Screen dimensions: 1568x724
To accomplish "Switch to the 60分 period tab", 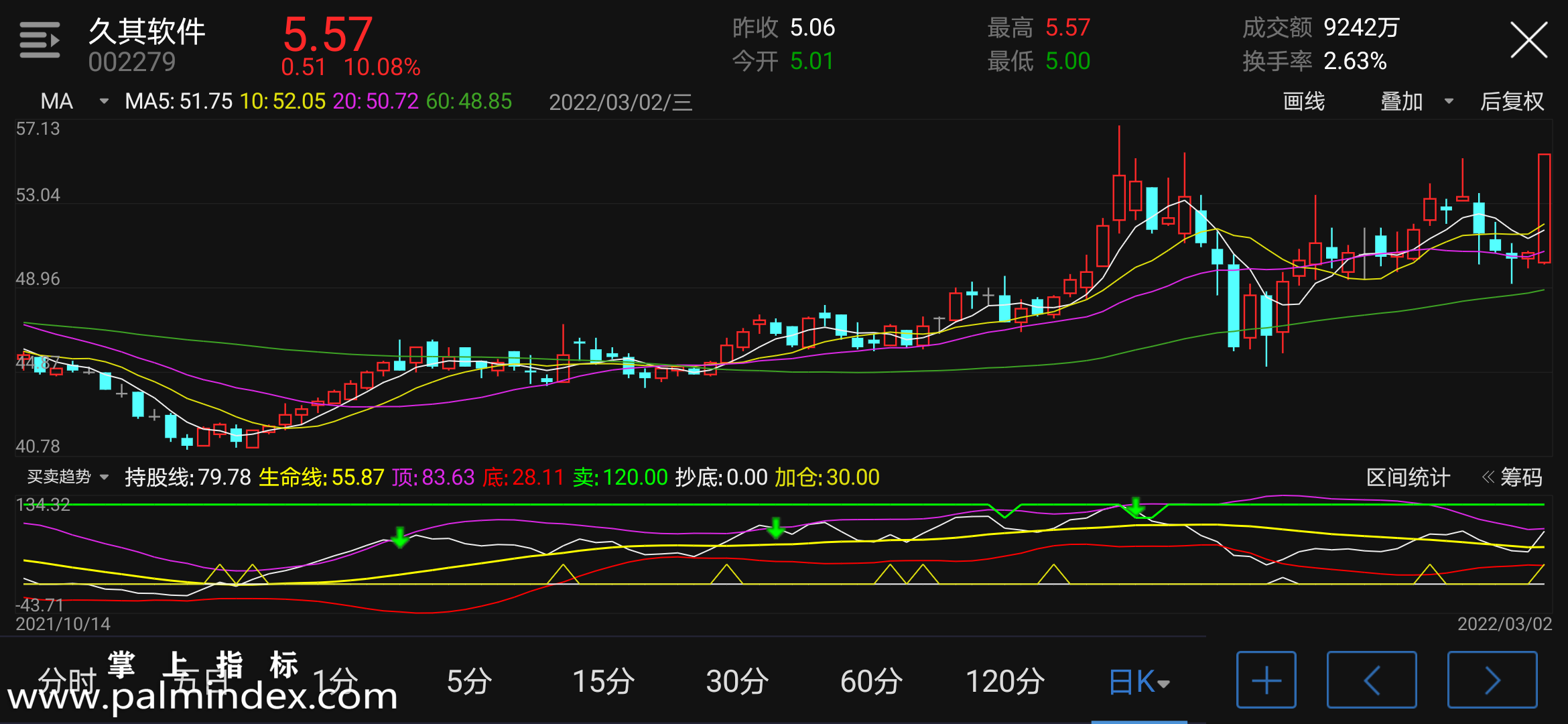I will pos(871,681).
